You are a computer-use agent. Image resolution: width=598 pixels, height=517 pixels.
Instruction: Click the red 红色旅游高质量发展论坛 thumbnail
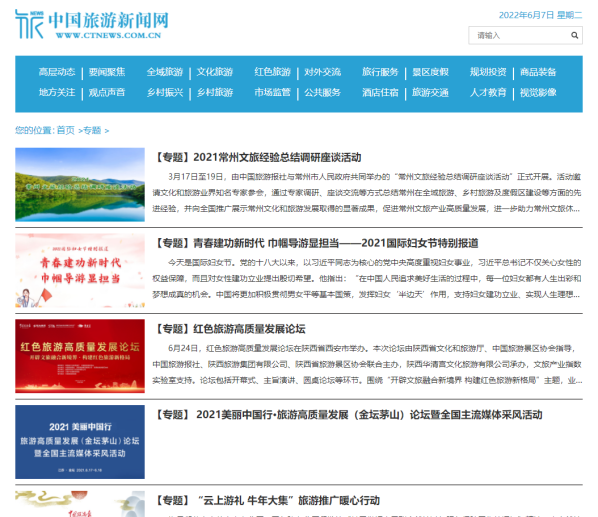tap(80, 356)
